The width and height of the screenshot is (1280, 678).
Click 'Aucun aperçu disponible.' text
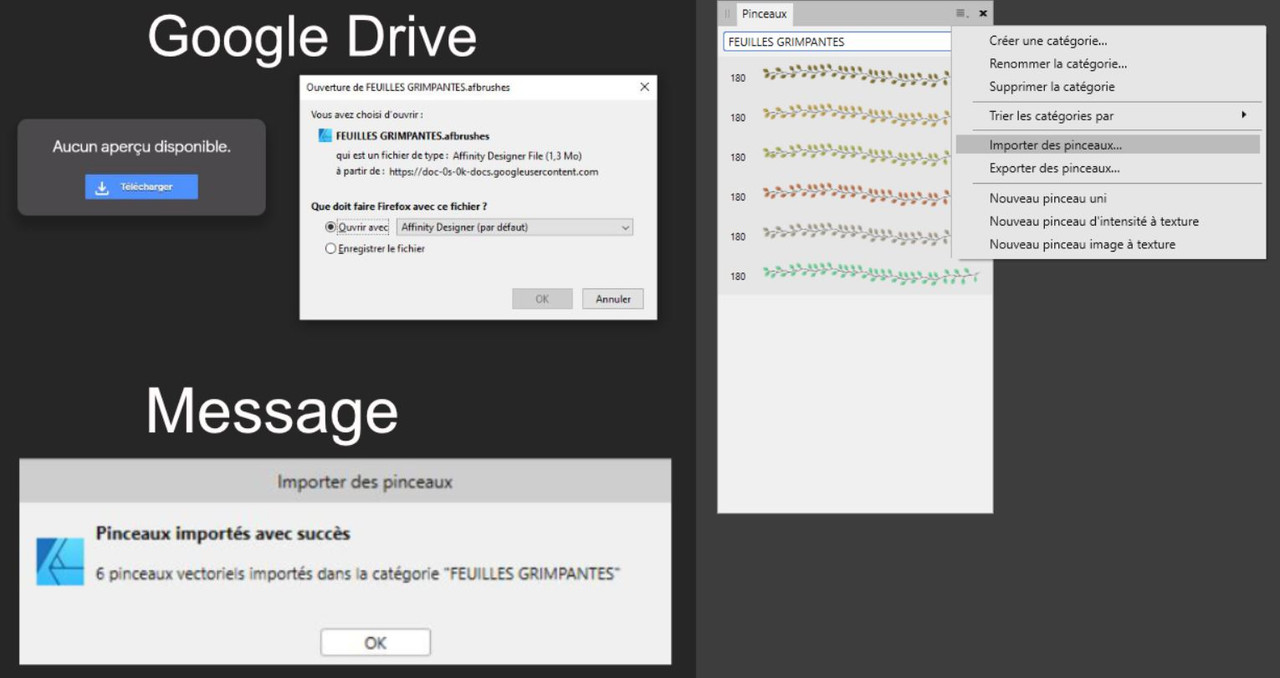pos(142,147)
